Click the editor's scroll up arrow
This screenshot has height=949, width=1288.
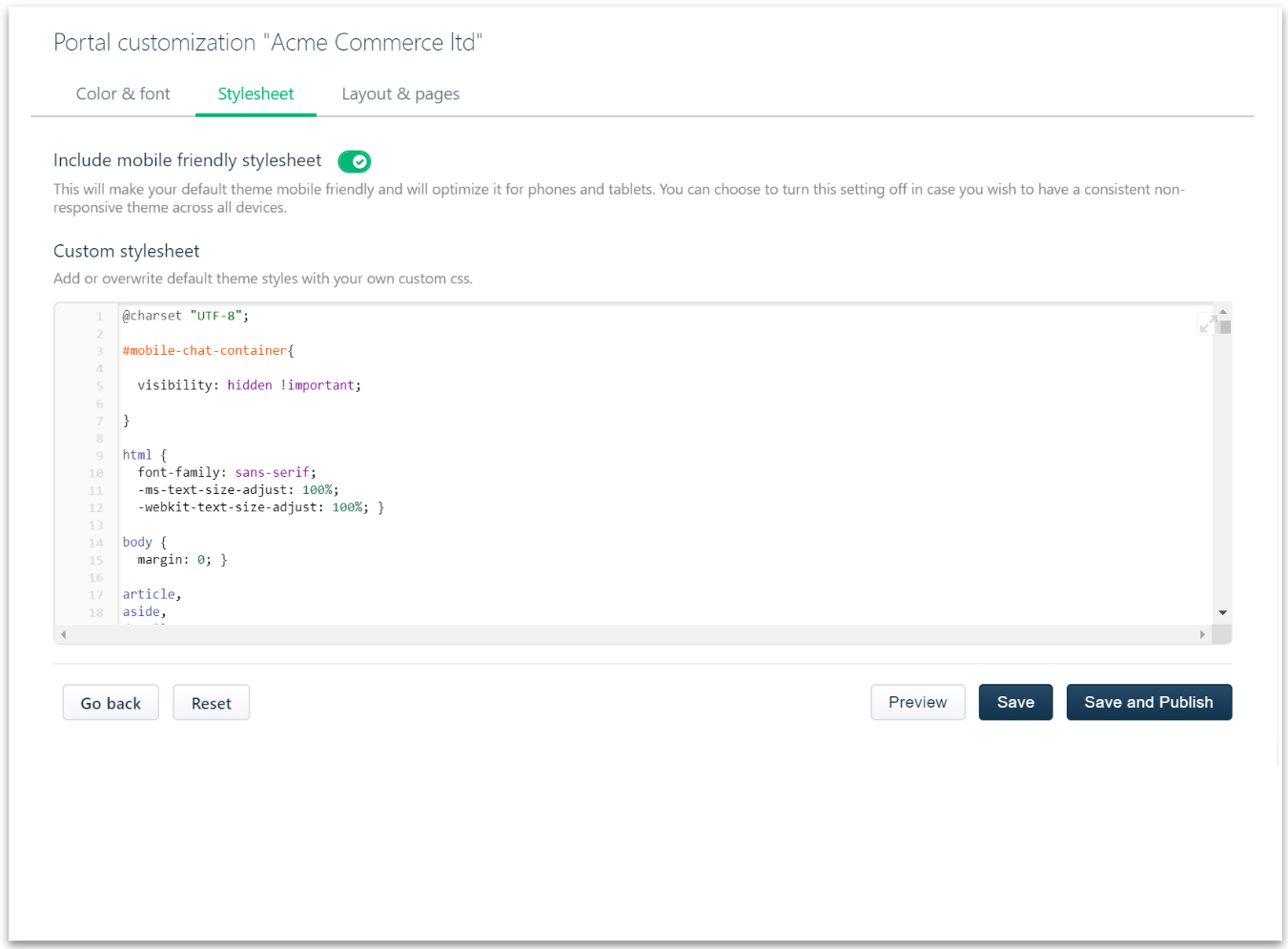[1223, 312]
